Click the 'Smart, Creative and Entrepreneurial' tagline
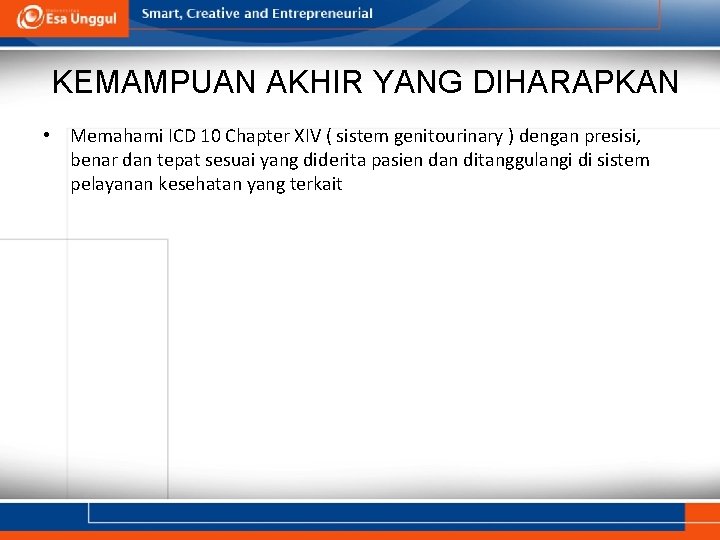Viewport: 720px width, 540px height. (257, 13)
